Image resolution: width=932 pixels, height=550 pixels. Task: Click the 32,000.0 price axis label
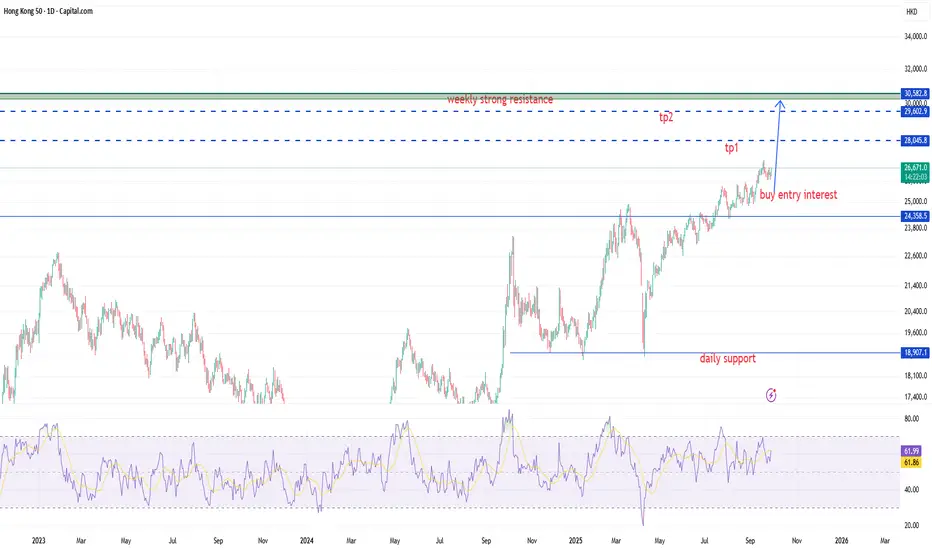tap(916, 69)
